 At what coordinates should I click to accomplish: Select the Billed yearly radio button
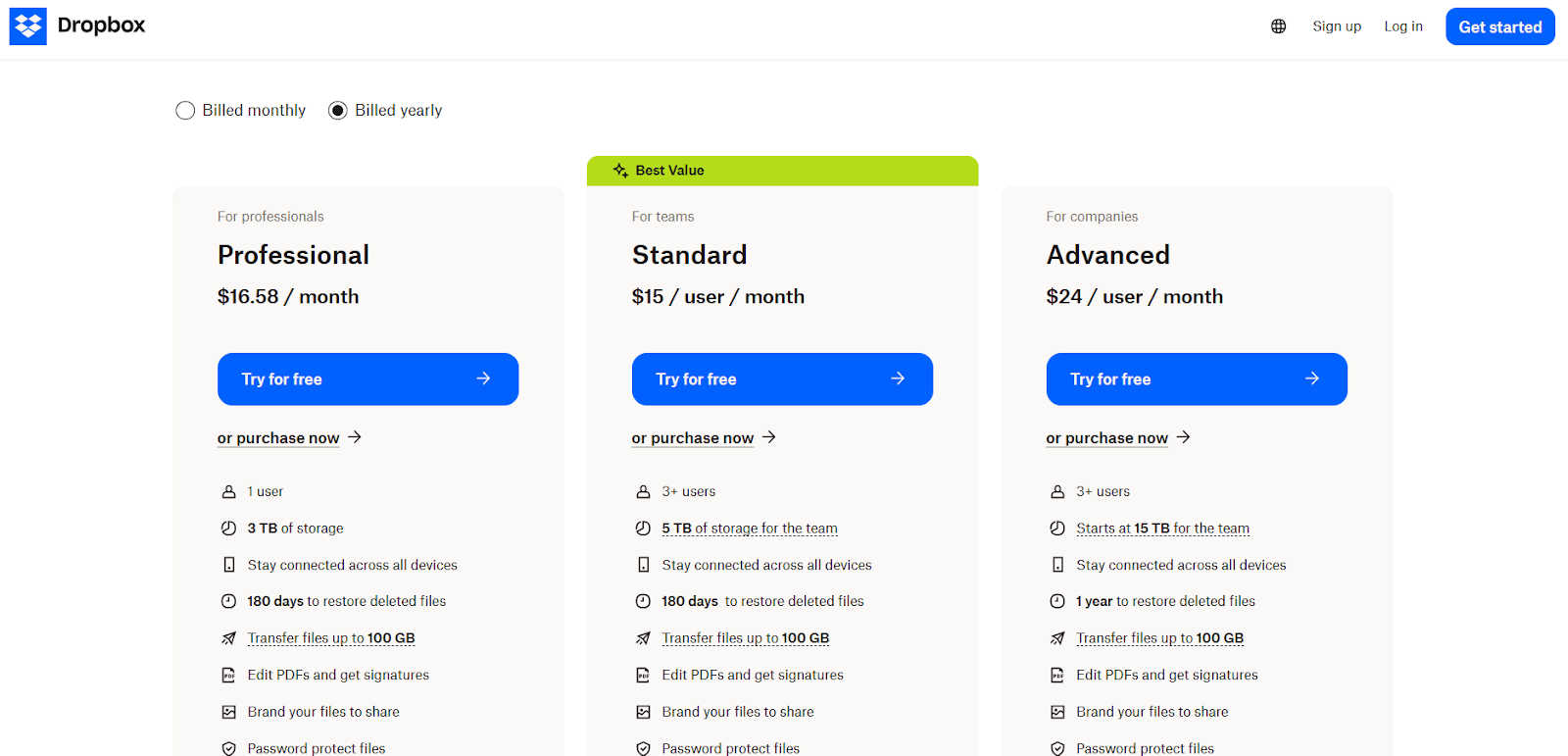pyautogui.click(x=338, y=111)
